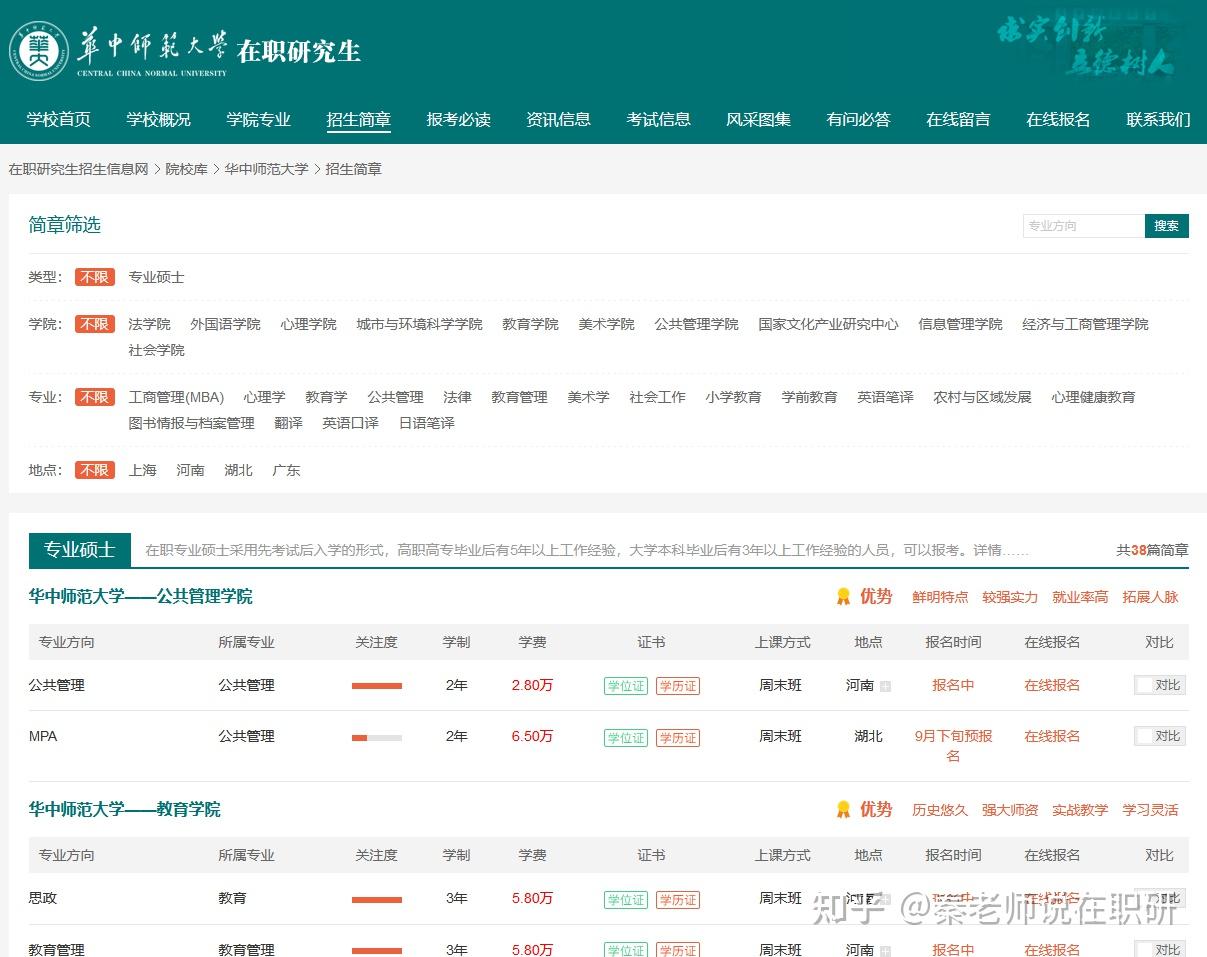Filter by 国家文化产业研究中心

(829, 324)
